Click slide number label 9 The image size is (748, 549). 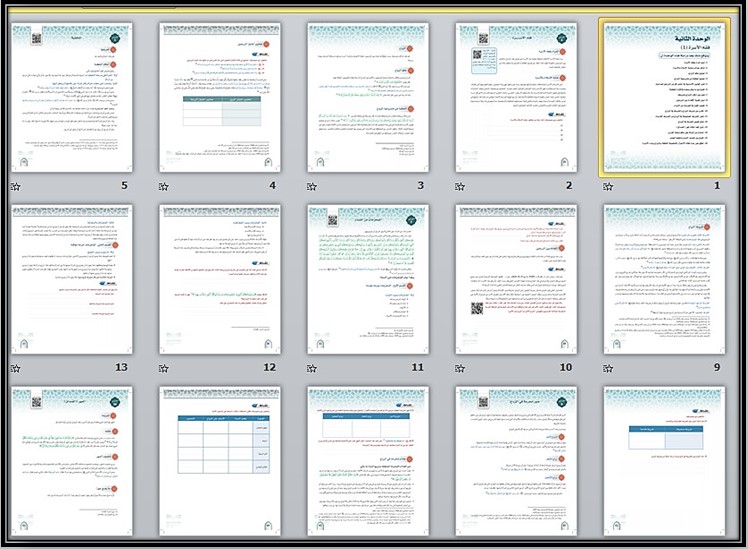(x=717, y=367)
